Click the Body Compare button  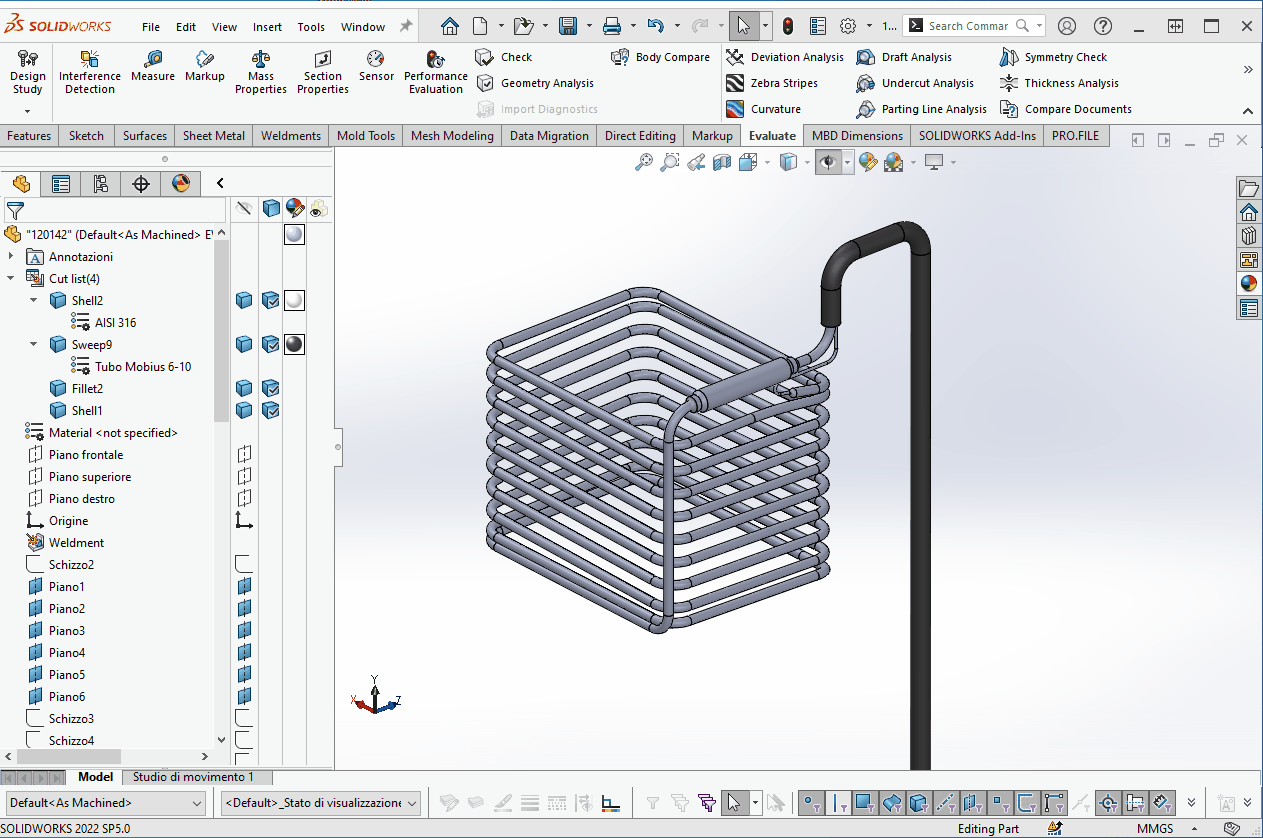(x=661, y=57)
